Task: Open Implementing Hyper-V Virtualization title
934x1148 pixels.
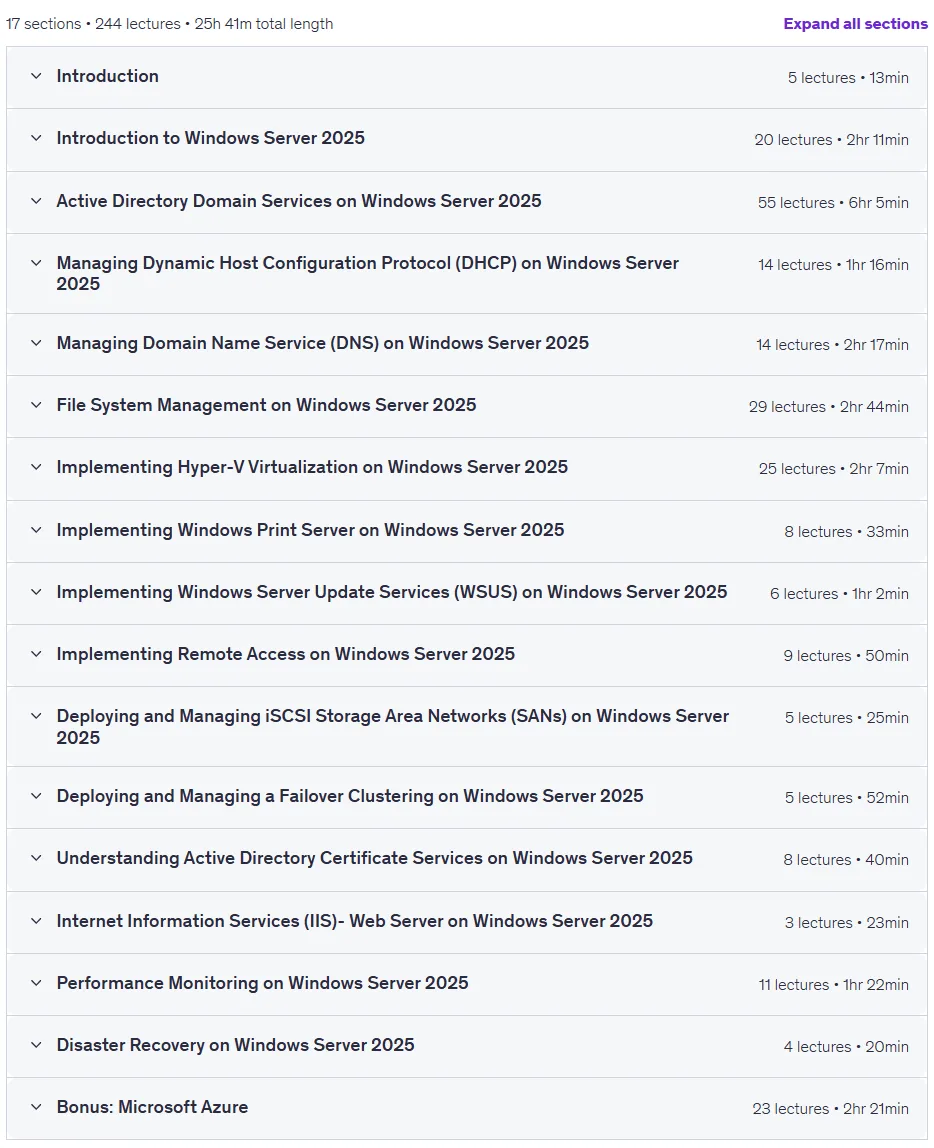Action: pos(312,467)
